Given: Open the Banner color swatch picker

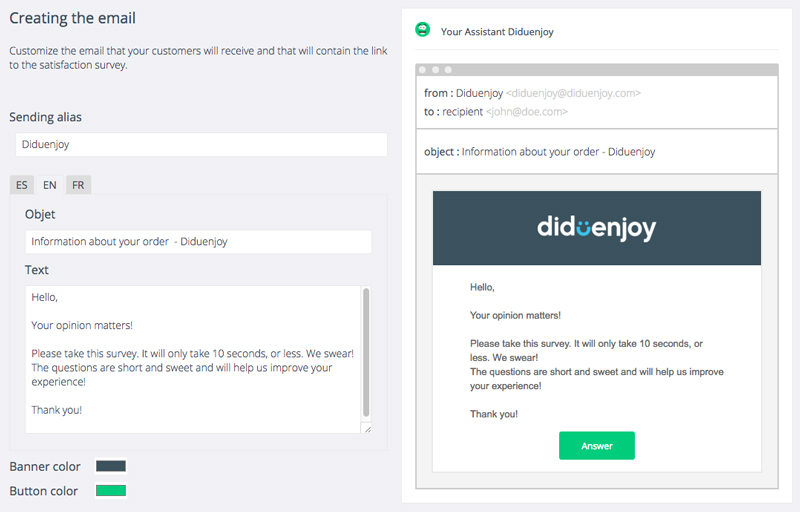Looking at the screenshot, I should pyautogui.click(x=111, y=466).
